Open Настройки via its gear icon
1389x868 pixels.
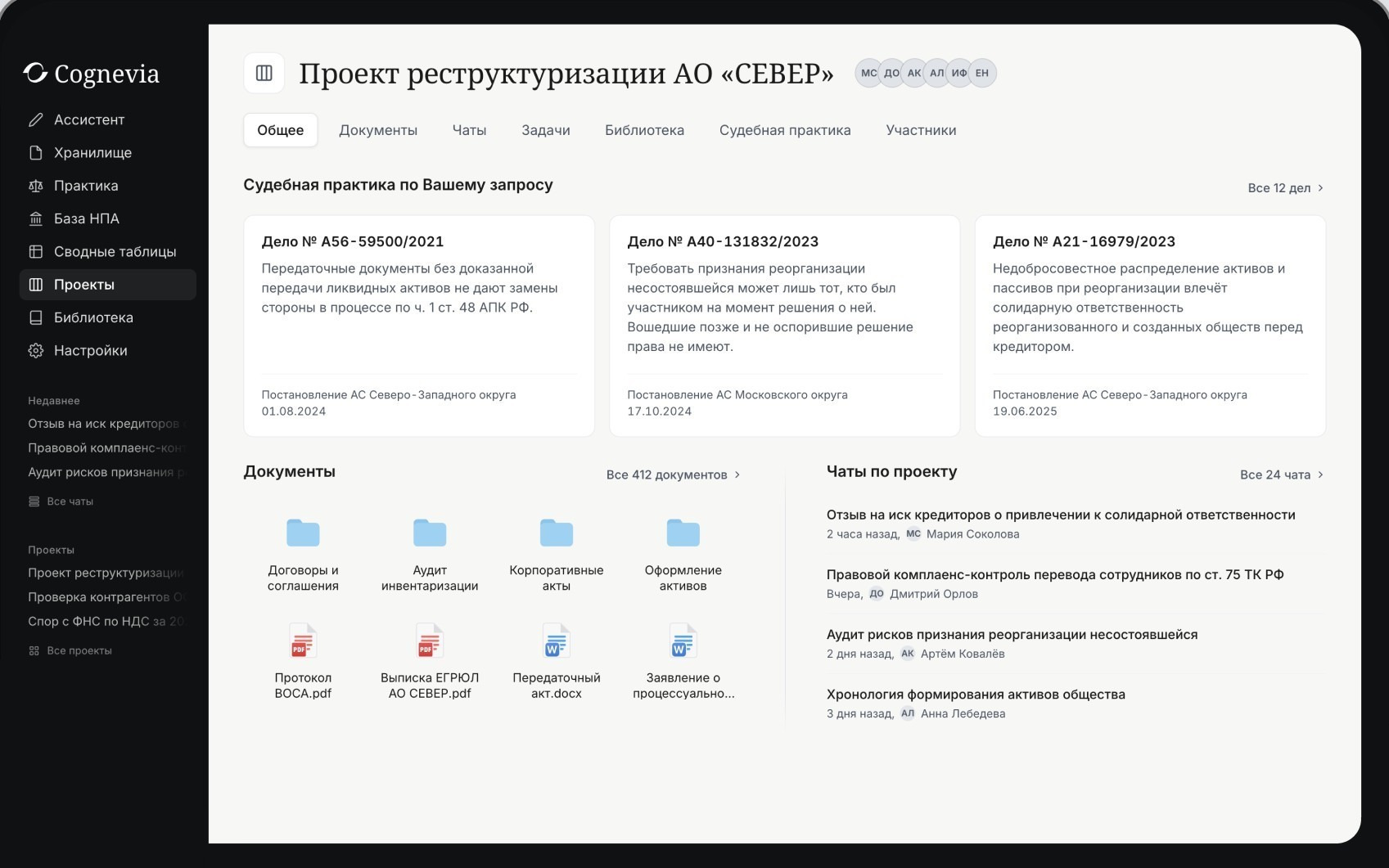pos(35,350)
